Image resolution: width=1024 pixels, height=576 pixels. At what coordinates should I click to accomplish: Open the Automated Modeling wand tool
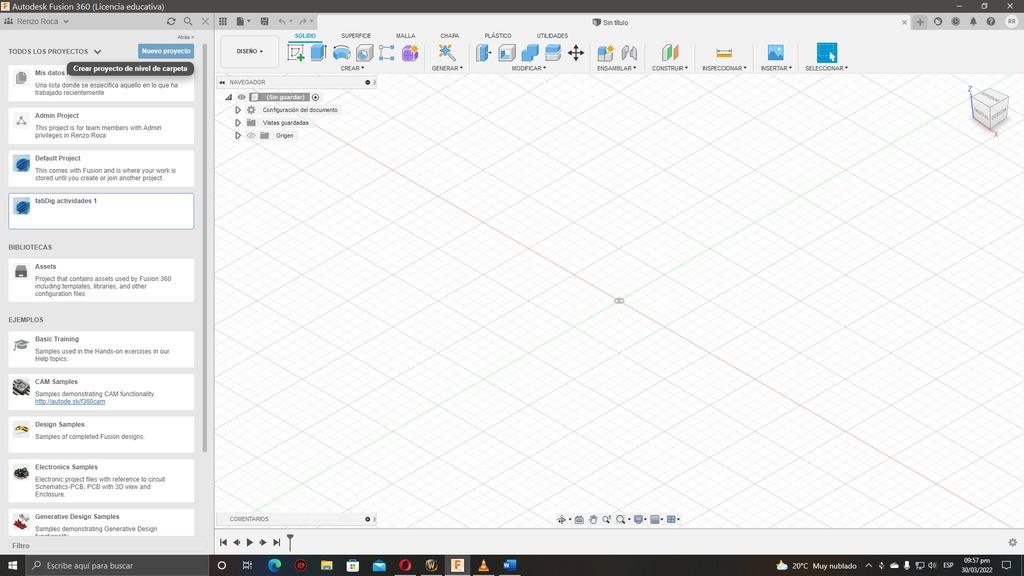click(x=447, y=52)
